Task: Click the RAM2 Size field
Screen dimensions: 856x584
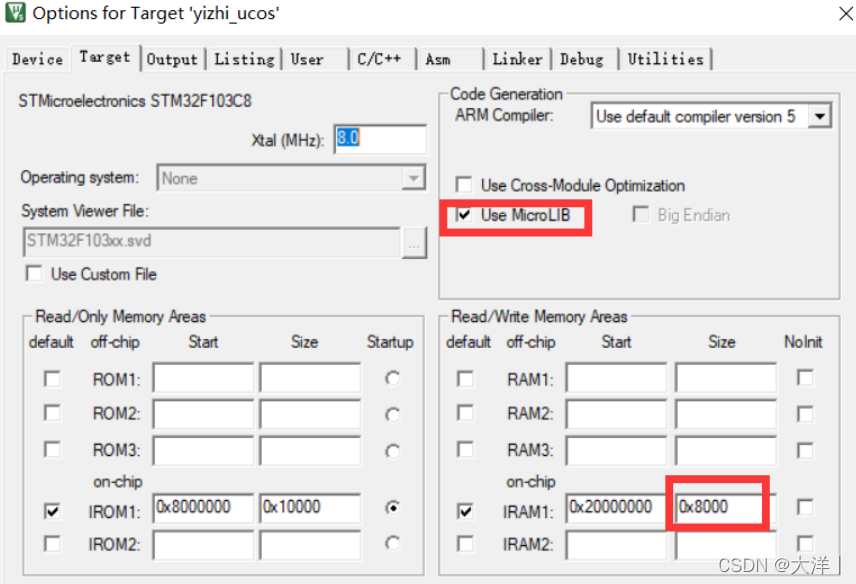Action: click(726, 414)
